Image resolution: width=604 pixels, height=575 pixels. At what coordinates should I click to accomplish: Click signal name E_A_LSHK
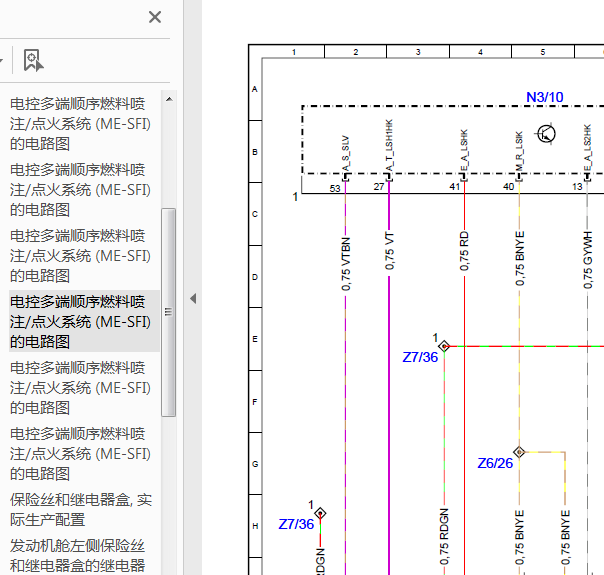tap(464, 150)
